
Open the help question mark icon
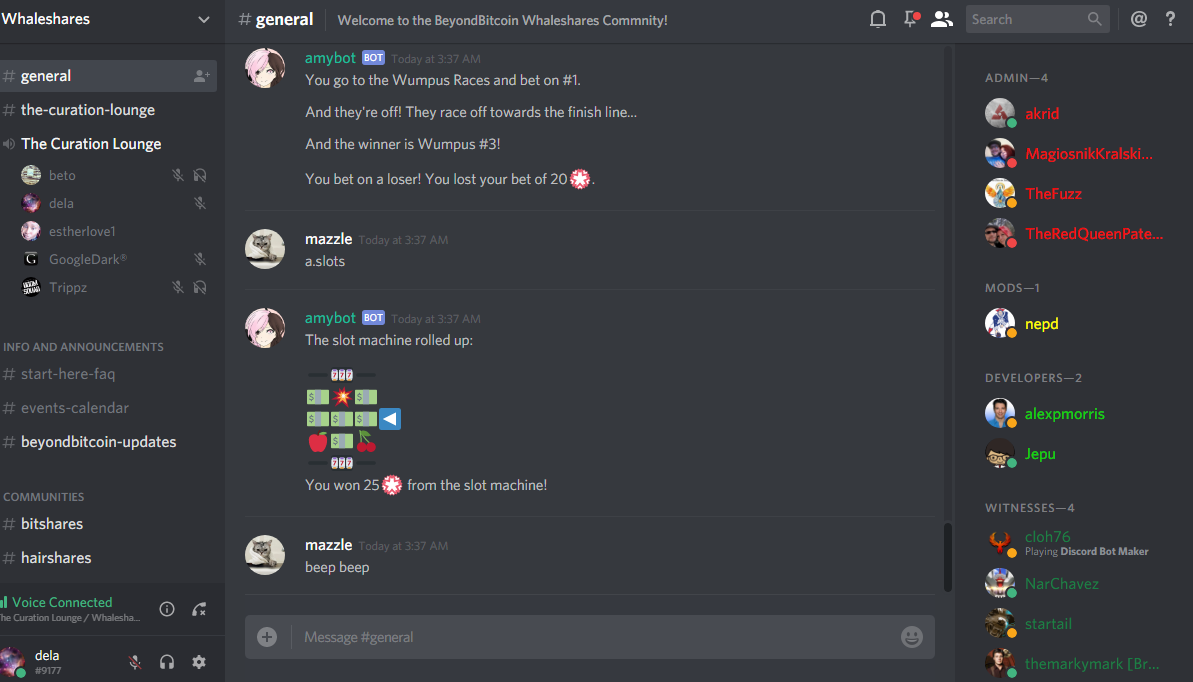[1170, 19]
